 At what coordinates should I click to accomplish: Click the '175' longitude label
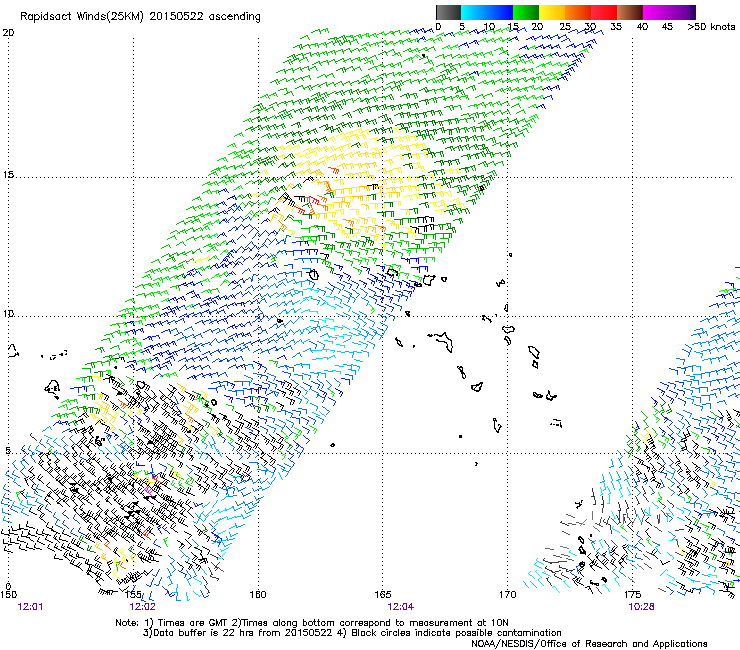coord(632,595)
